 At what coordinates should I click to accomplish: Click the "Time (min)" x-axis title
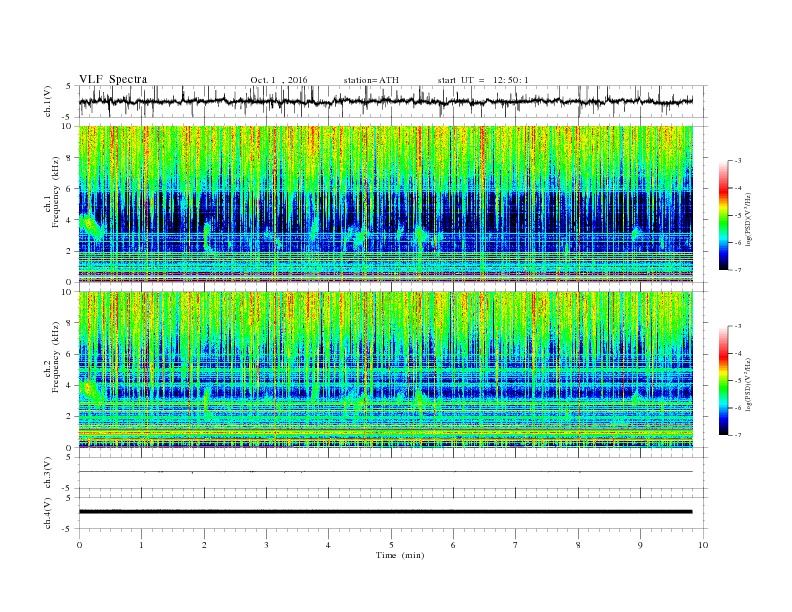pyautogui.click(x=400, y=555)
